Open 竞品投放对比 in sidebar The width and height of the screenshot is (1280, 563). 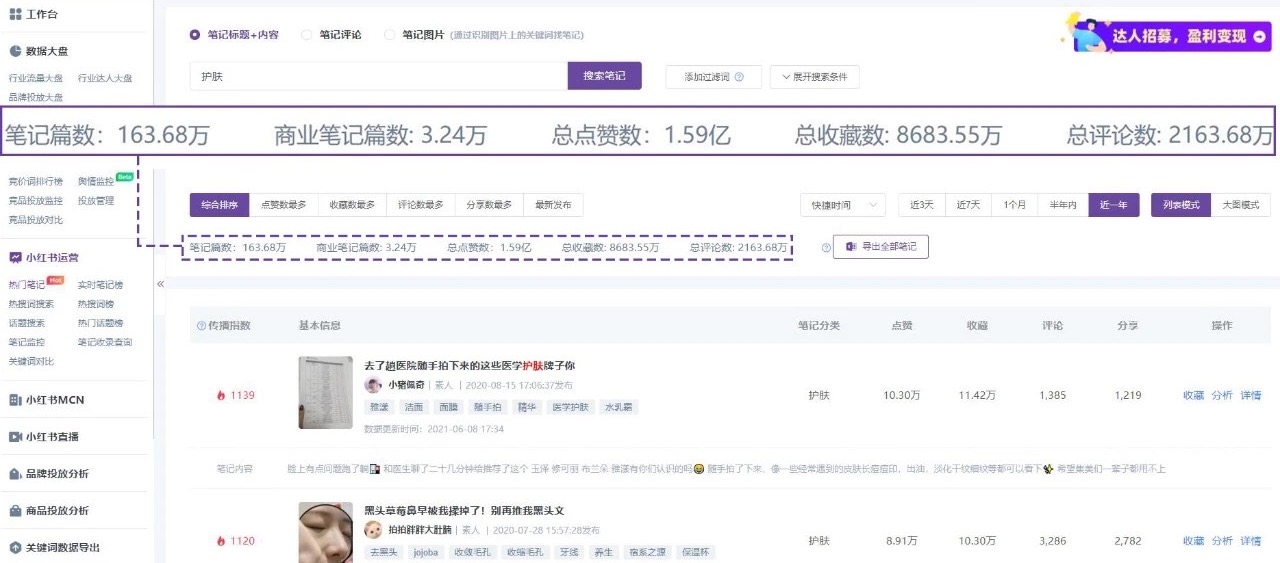point(36,220)
